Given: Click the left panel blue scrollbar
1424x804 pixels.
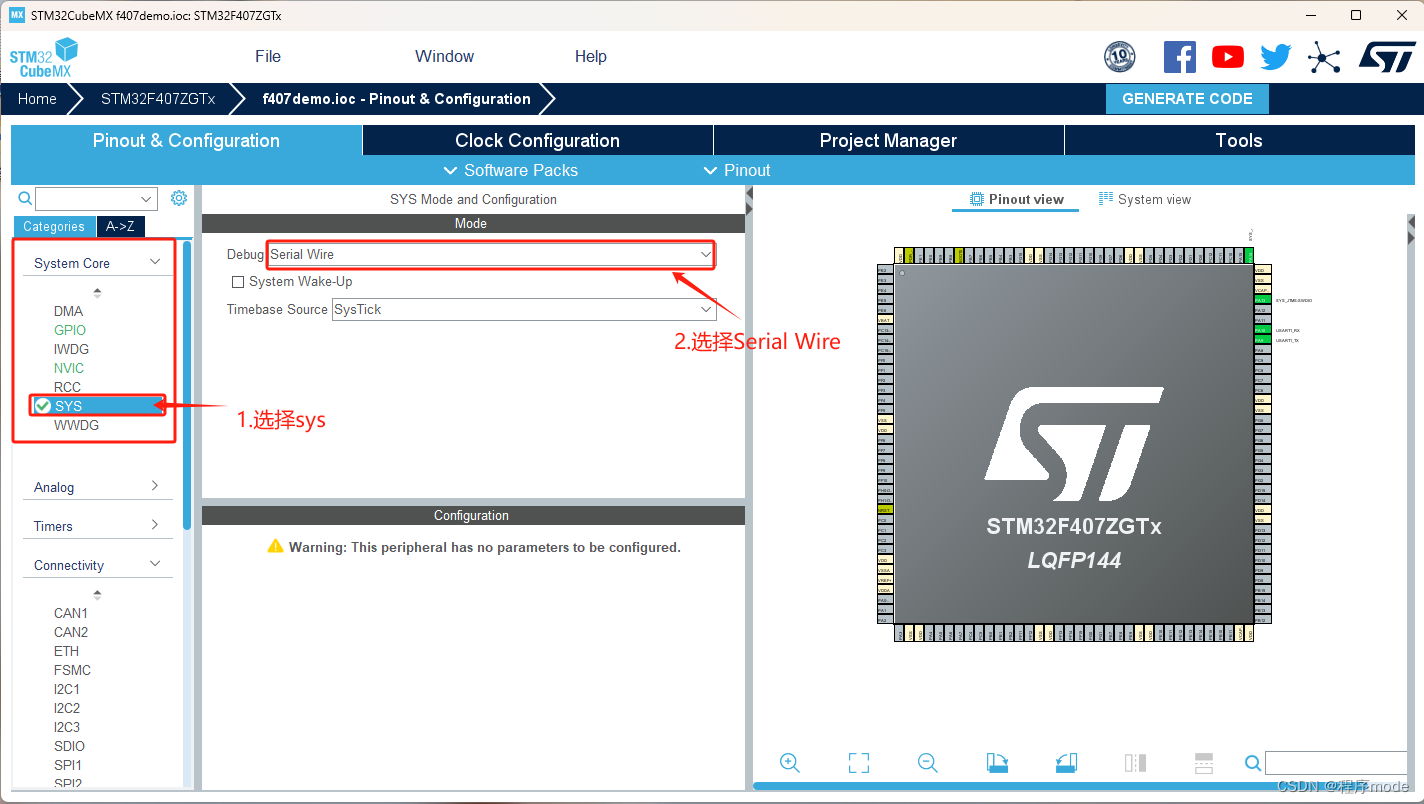Looking at the screenshot, I should click(187, 385).
